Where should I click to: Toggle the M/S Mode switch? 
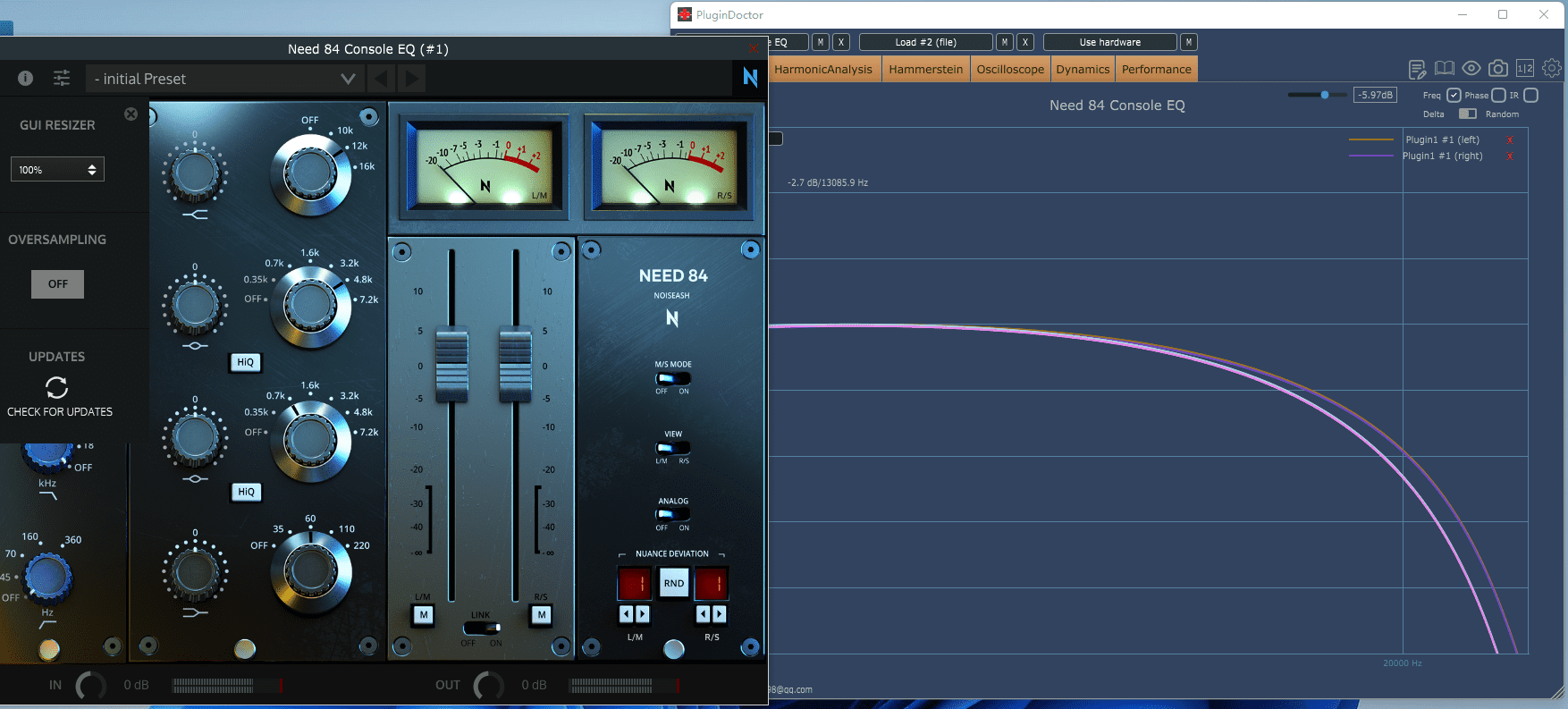tap(672, 378)
